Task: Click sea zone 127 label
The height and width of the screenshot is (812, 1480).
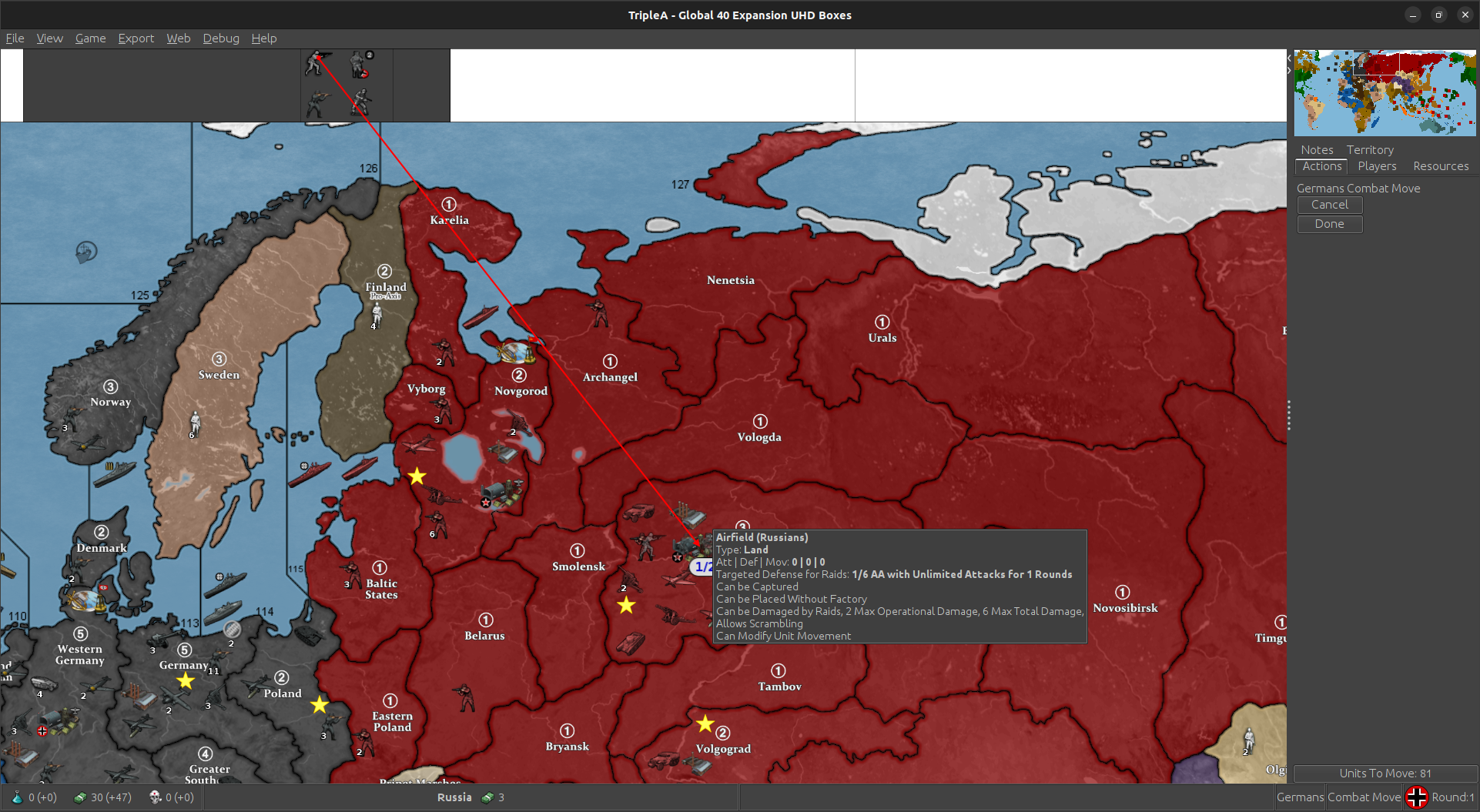Action: 680,185
